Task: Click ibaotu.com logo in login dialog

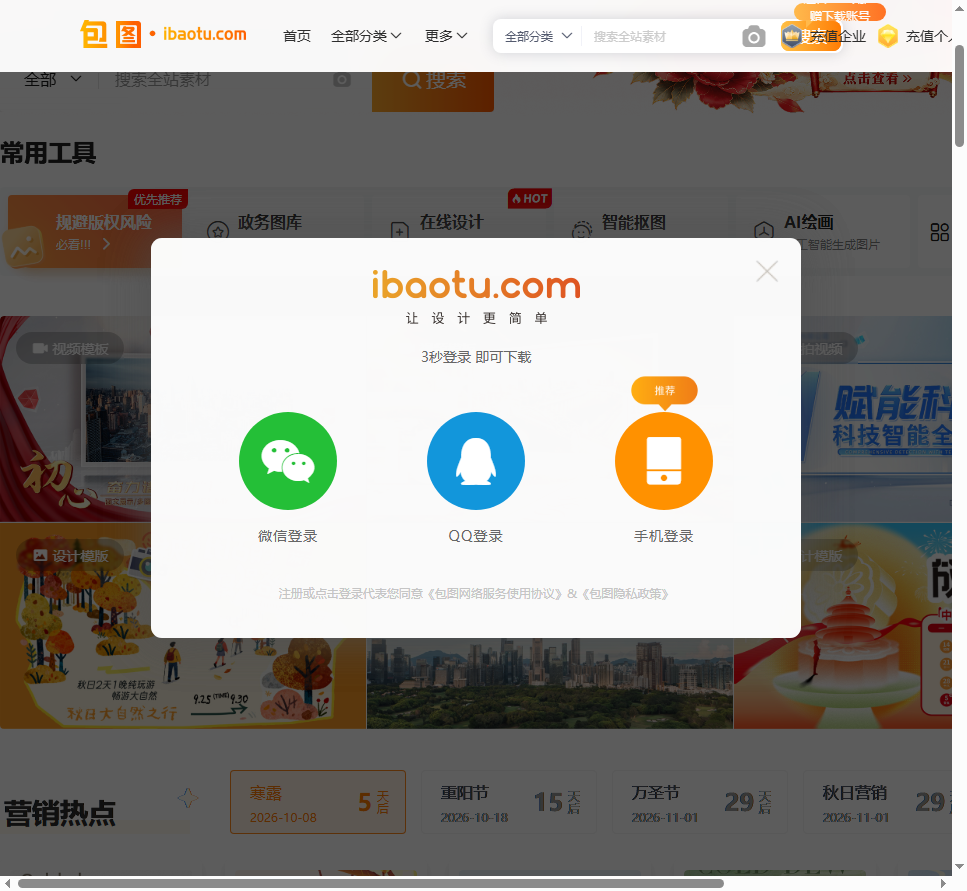Action: 476,285
